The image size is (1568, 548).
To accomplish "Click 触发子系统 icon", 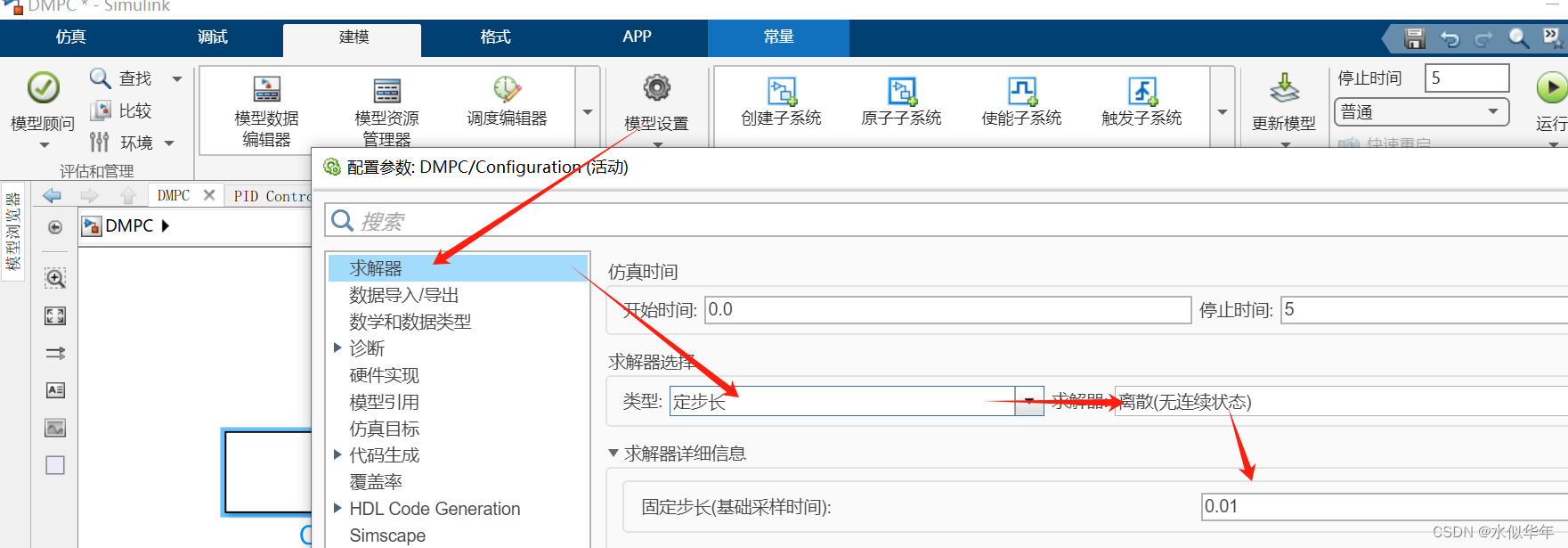I will point(1141,91).
